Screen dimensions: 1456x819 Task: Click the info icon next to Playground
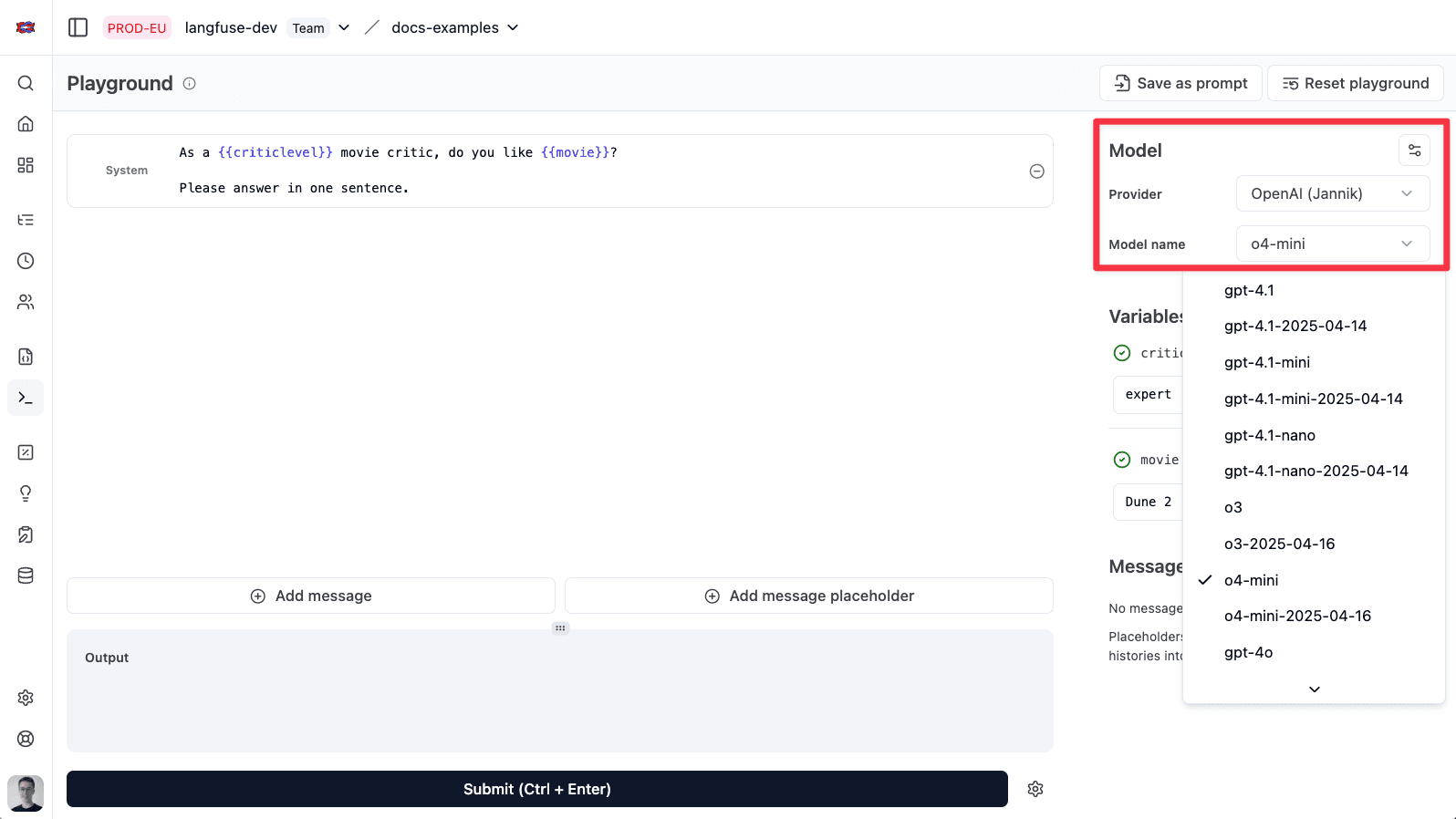tap(190, 84)
